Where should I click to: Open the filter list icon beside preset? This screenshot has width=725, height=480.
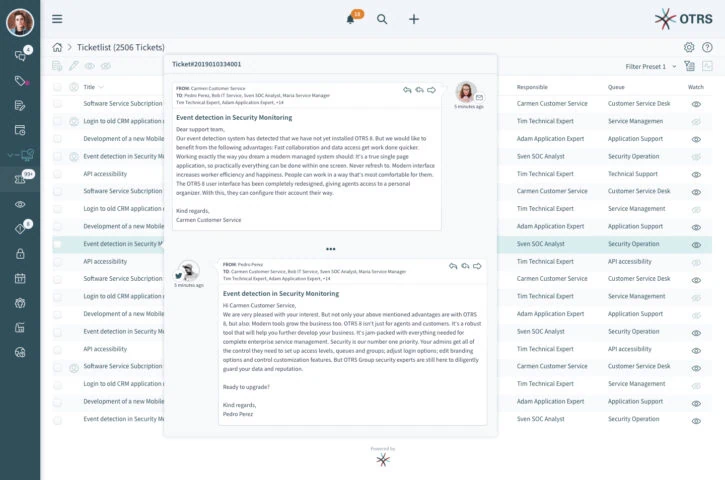click(x=689, y=66)
